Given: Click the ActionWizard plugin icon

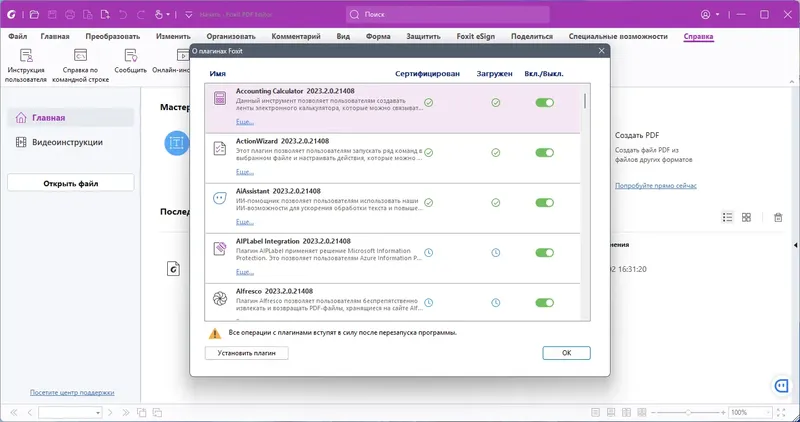Looking at the screenshot, I should point(220,148).
